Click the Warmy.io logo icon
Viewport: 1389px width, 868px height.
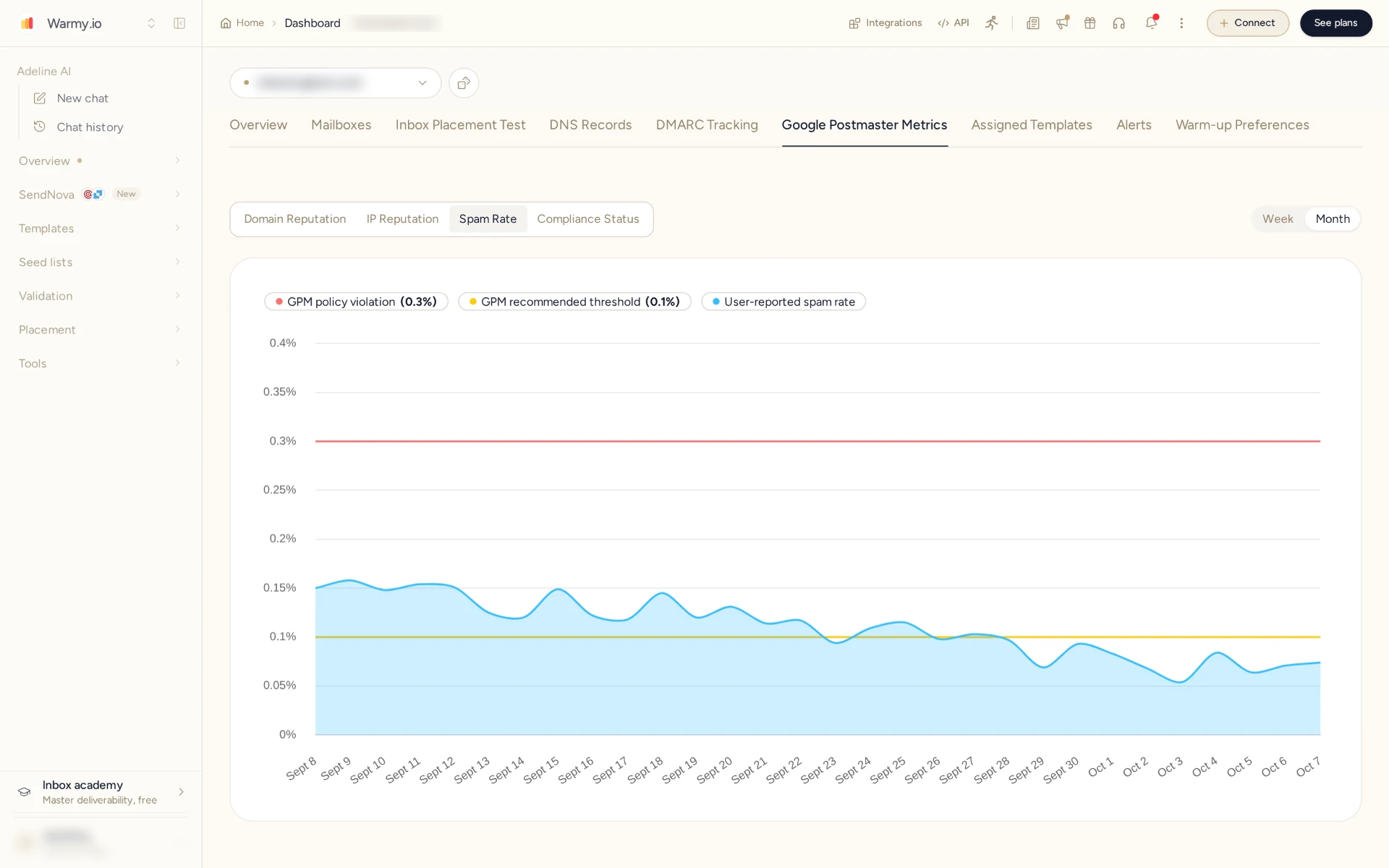click(x=27, y=23)
